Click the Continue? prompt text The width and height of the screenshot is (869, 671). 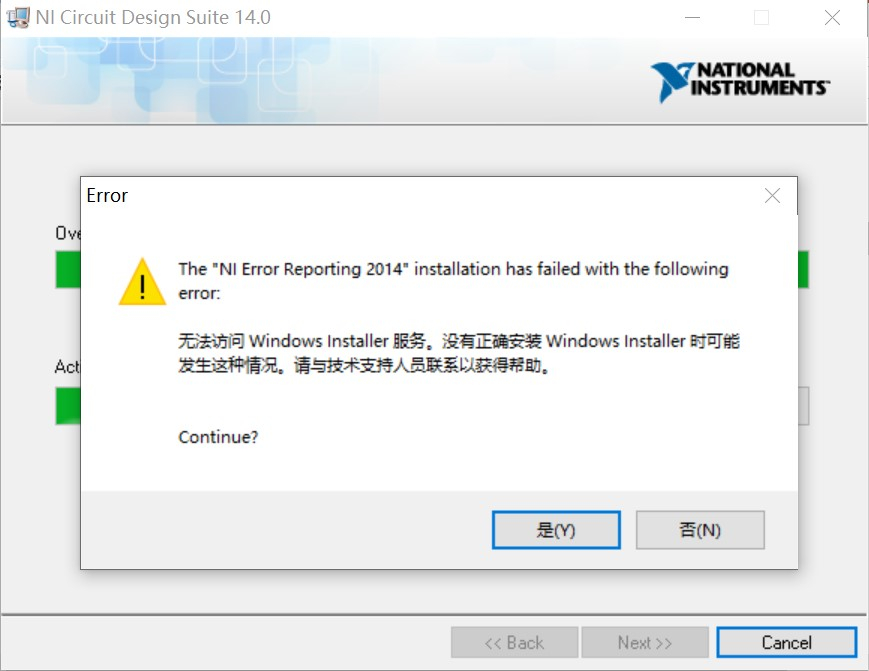tap(218, 437)
